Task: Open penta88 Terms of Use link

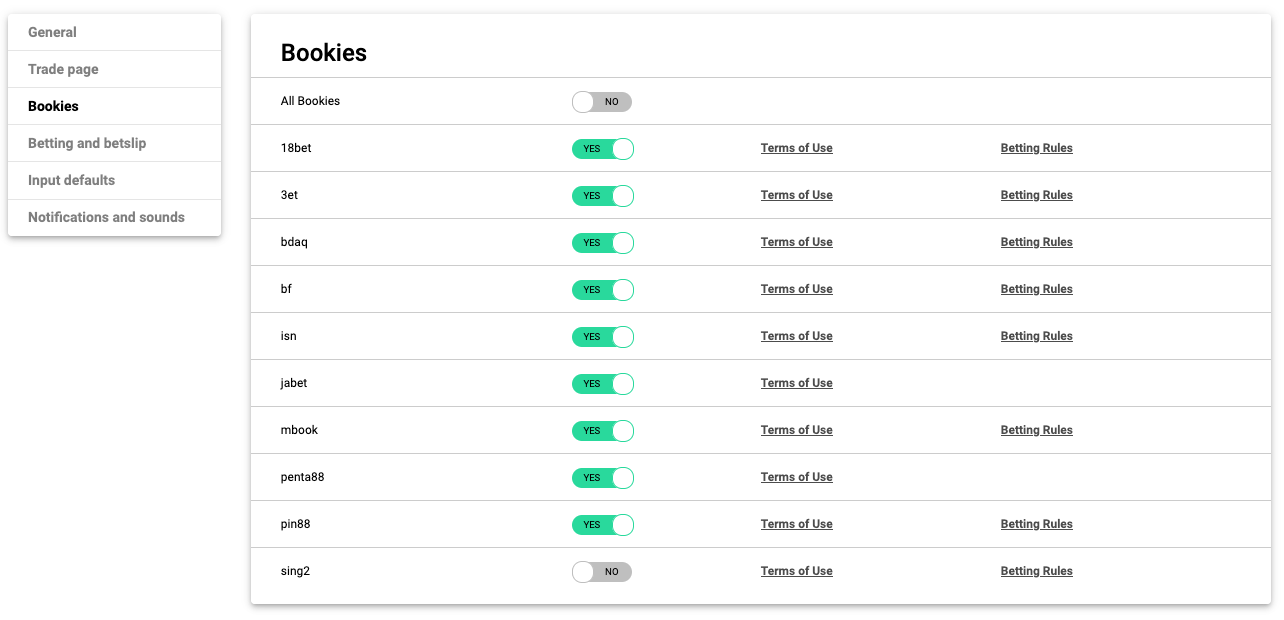Action: click(x=796, y=477)
